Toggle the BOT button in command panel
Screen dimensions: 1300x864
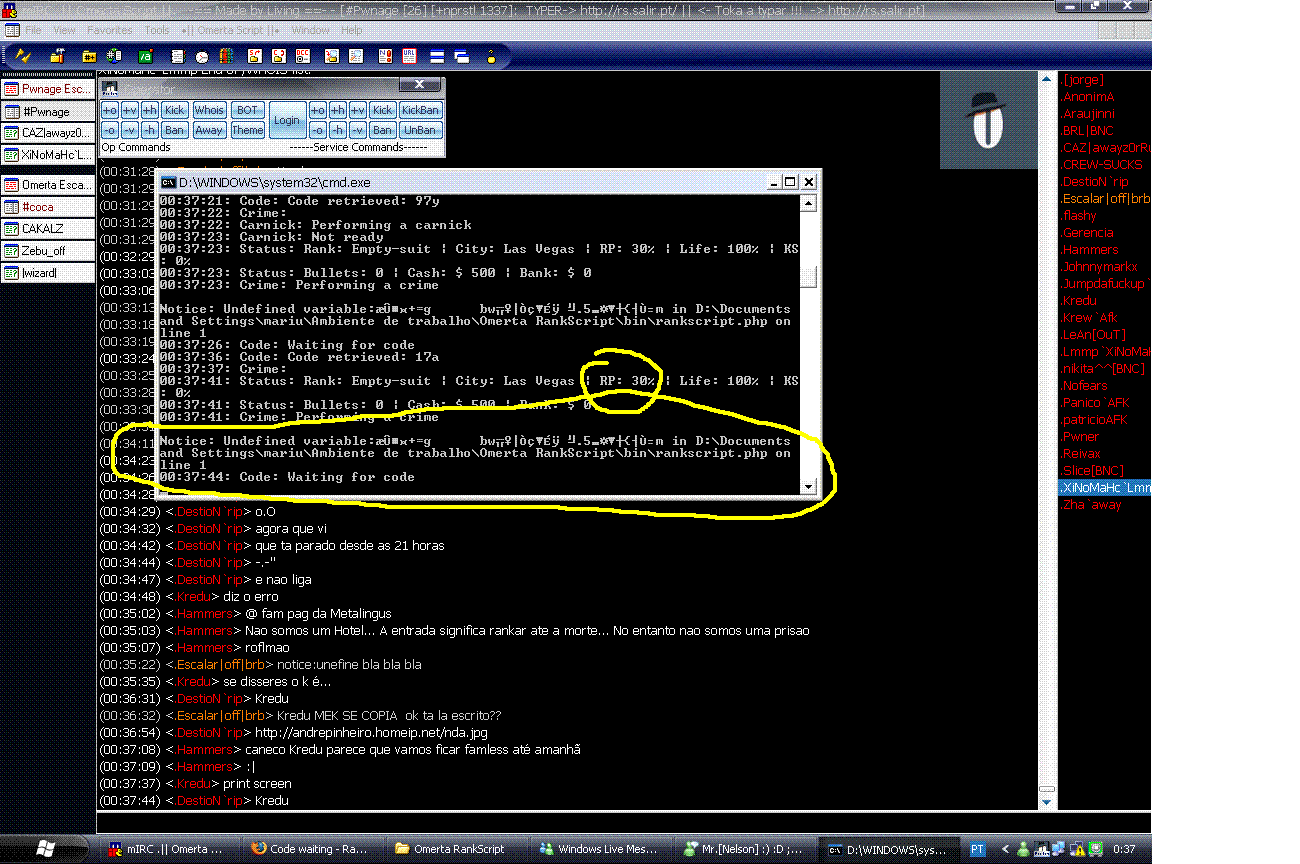coord(247,110)
